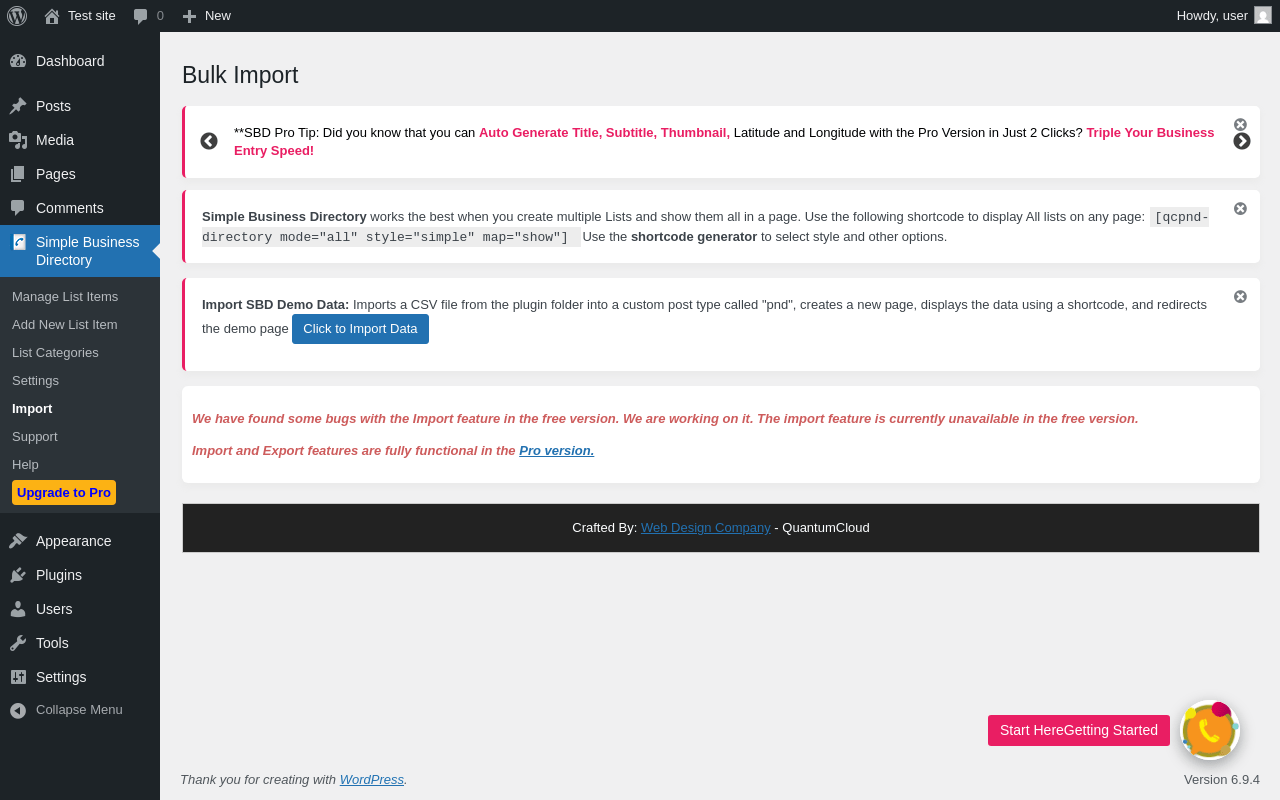Open the comments bubble in admin bar
This screenshot has width=1280, height=800.
tap(148, 16)
